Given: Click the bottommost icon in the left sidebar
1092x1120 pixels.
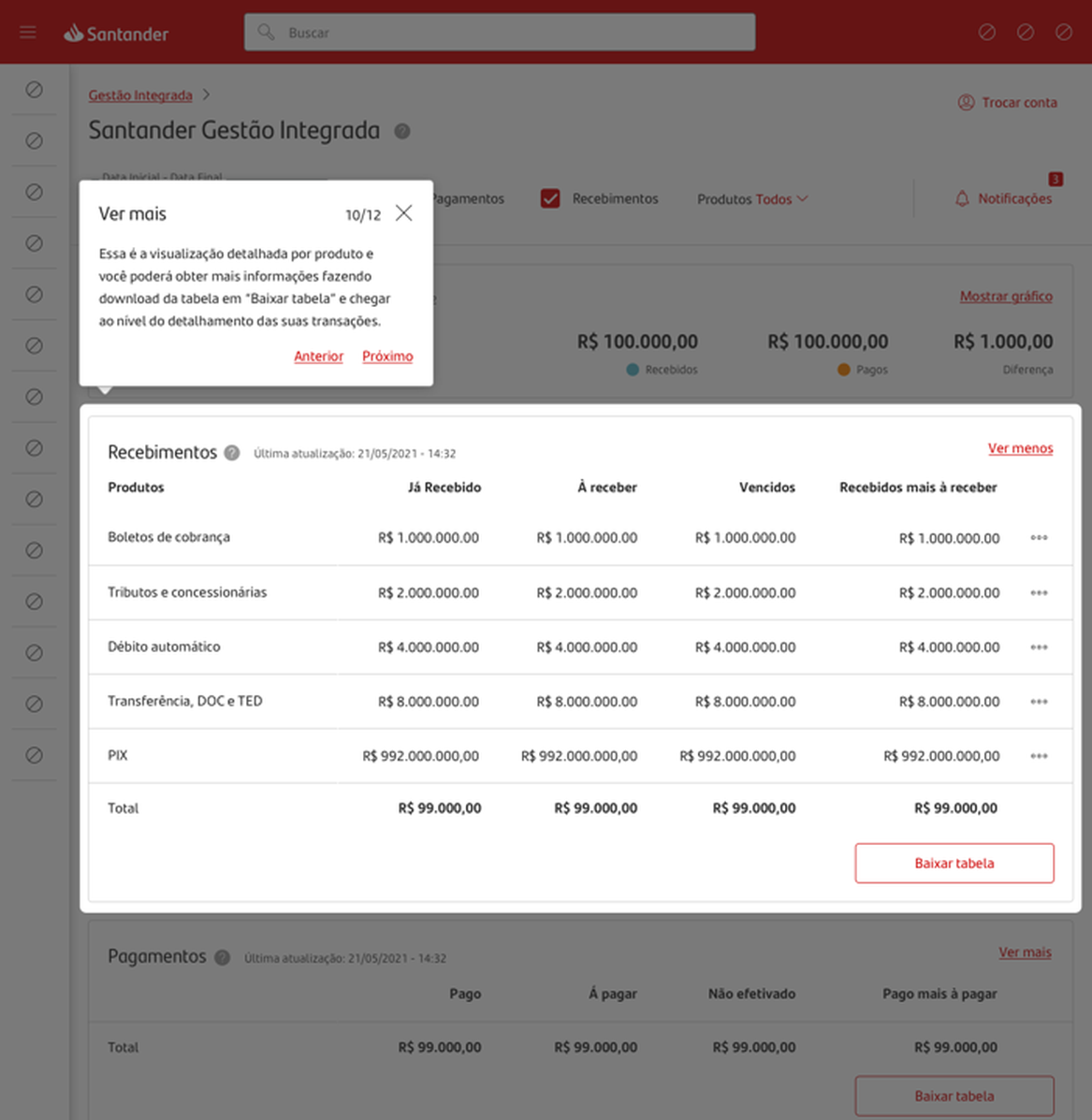Looking at the screenshot, I should 35,755.
